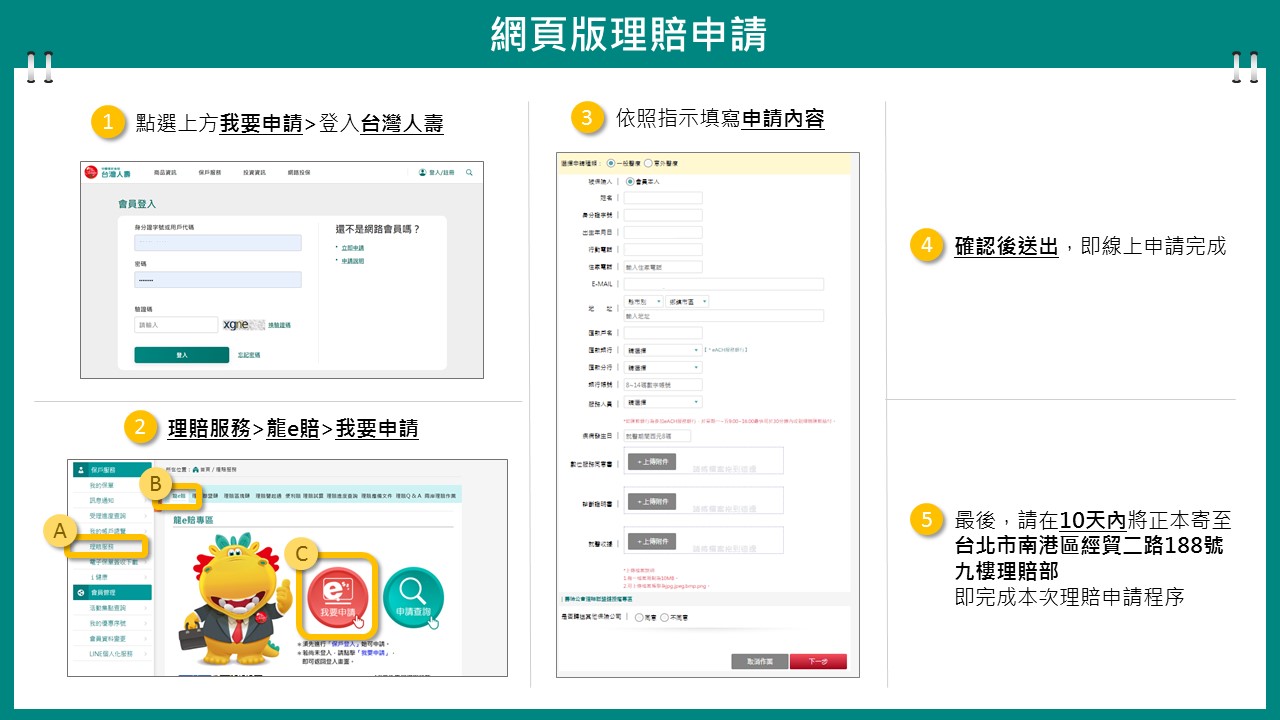Click the 匯款戶名 input field
This screenshot has width=1280, height=720.
pos(663,333)
